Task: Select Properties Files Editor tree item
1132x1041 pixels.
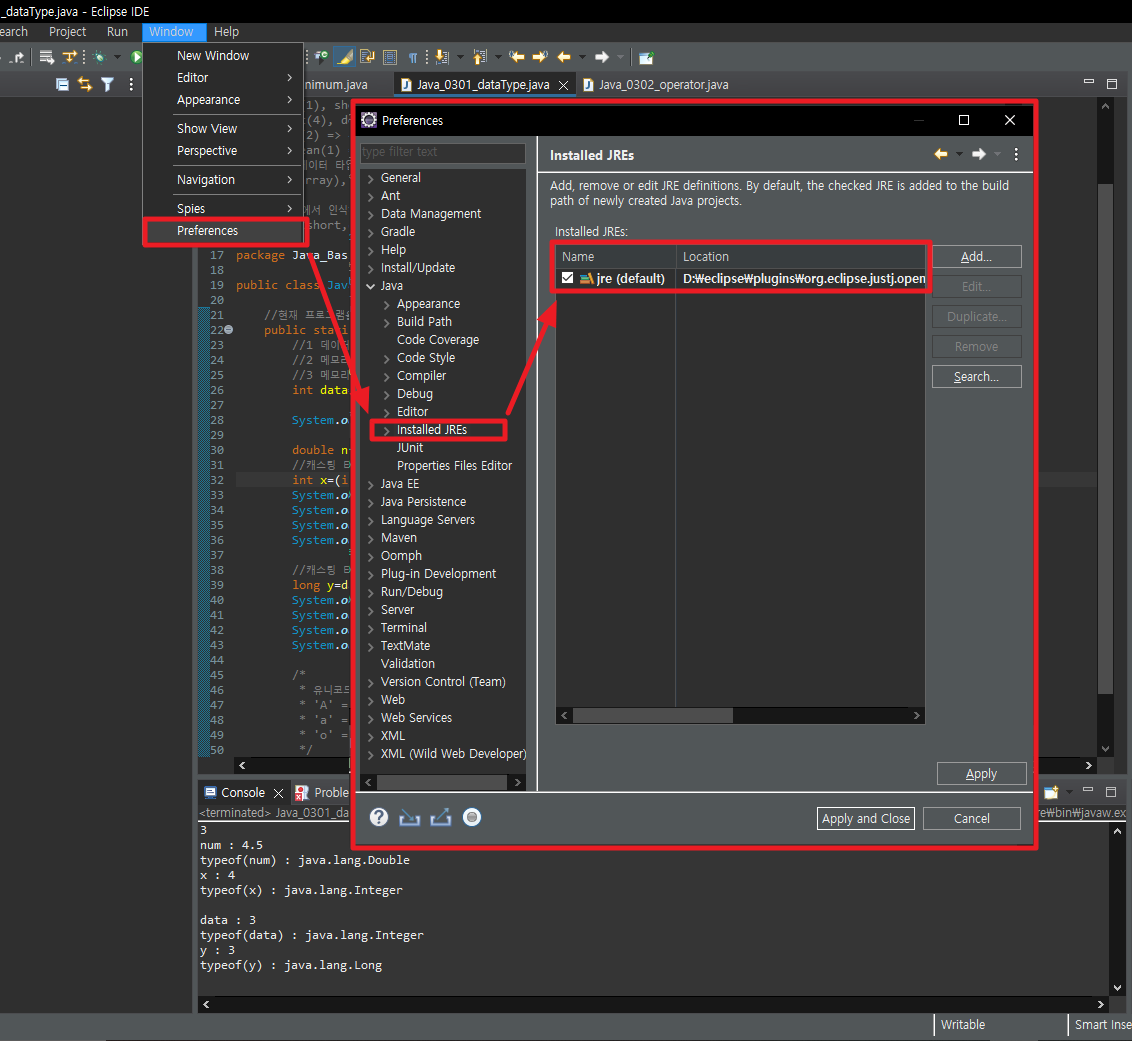Action: [x=454, y=466]
